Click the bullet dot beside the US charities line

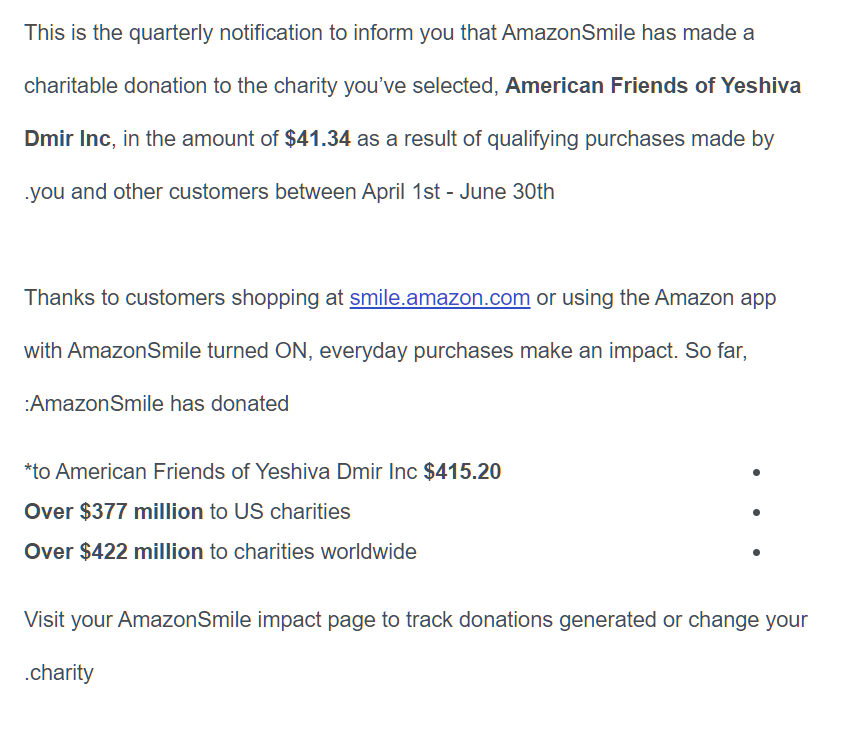[x=756, y=512]
